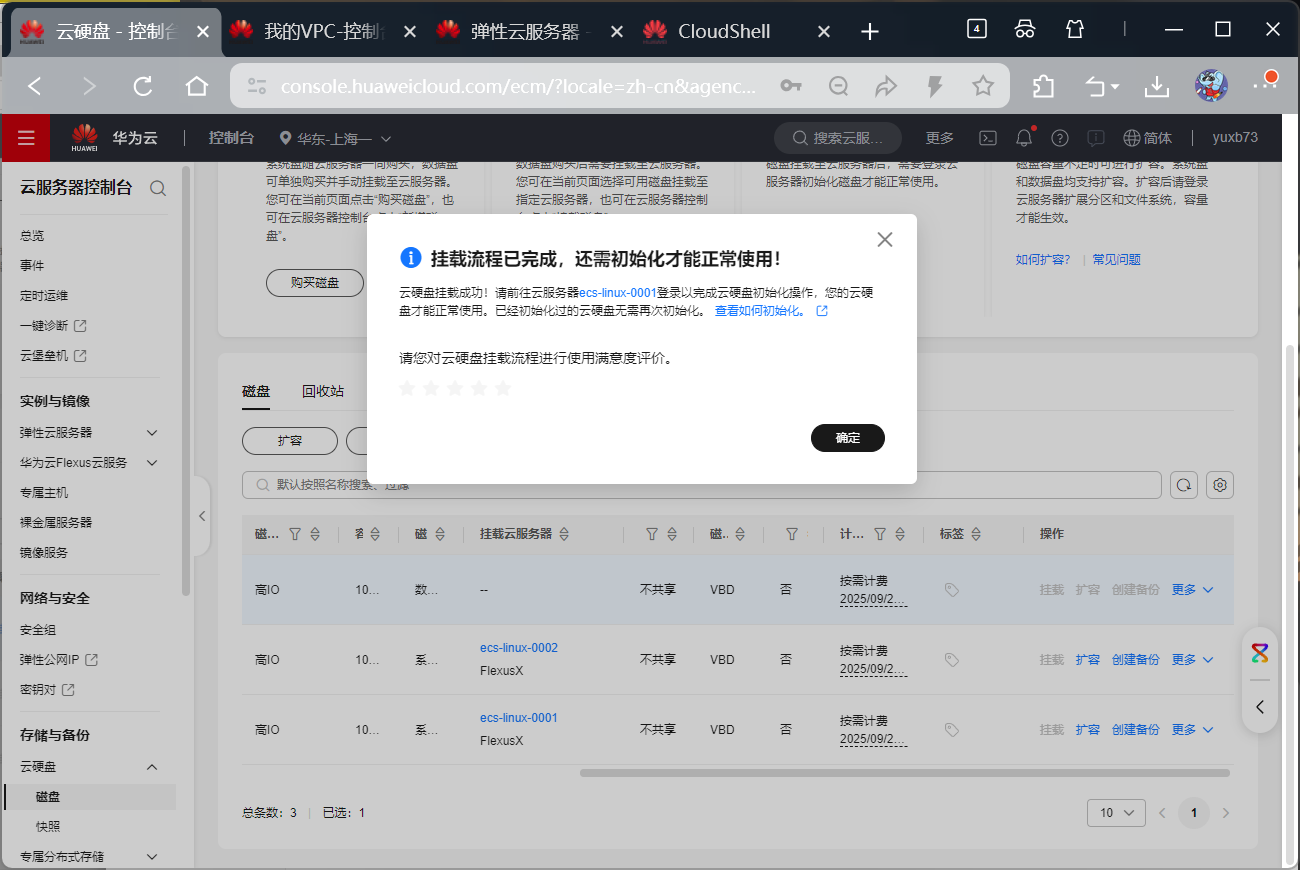This screenshot has width=1300, height=870.
Task: Open the 华东-上海一 region dropdown
Action: 335,138
